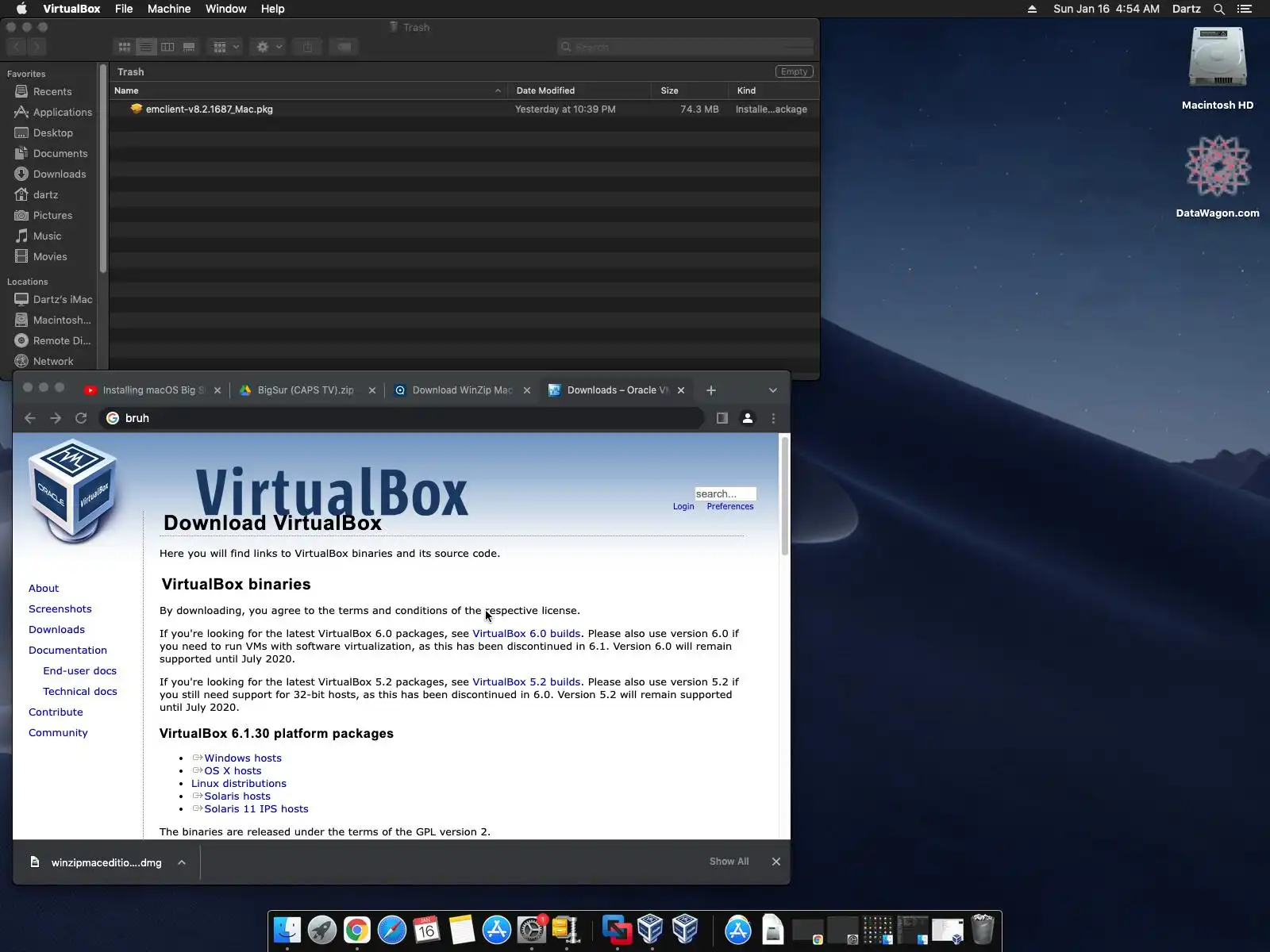Open Calendar icon in the Dock

coord(427,930)
